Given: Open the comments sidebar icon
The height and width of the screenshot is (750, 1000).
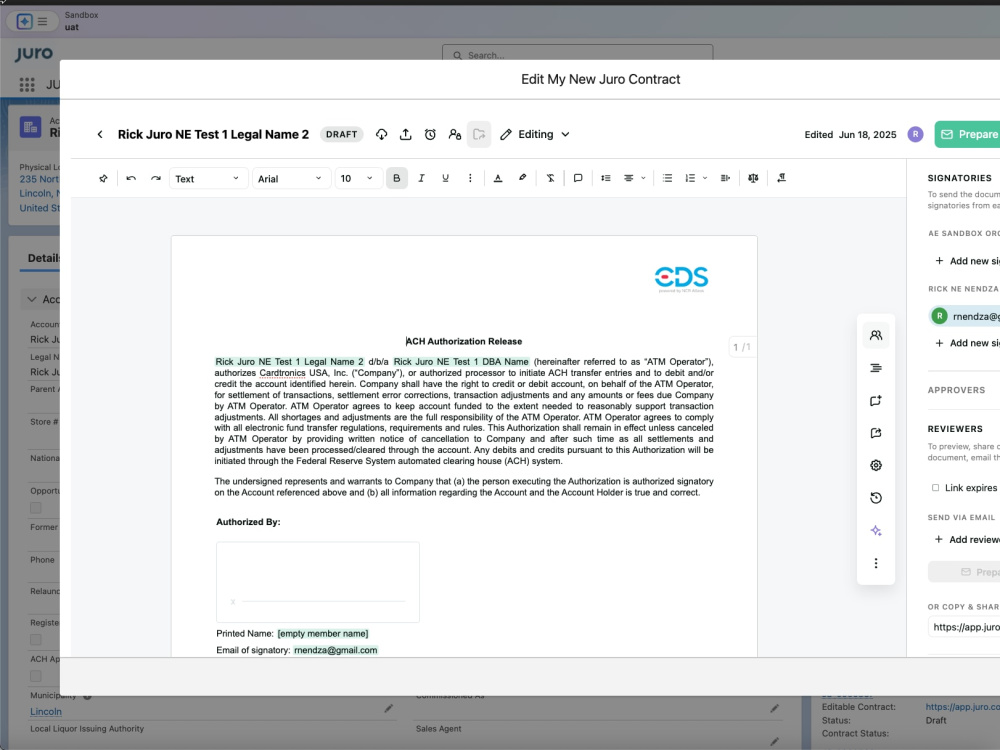Looking at the screenshot, I should (x=876, y=401).
